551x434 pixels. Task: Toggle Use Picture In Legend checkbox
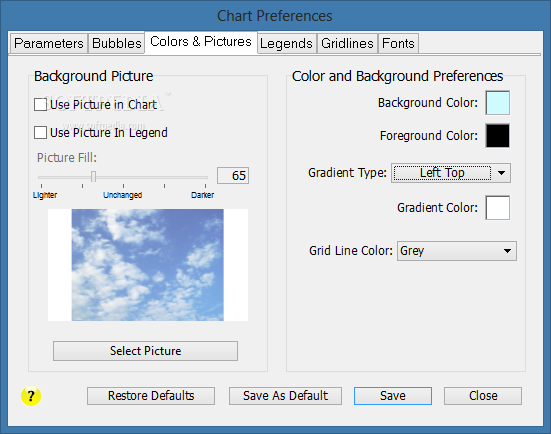coord(40,132)
